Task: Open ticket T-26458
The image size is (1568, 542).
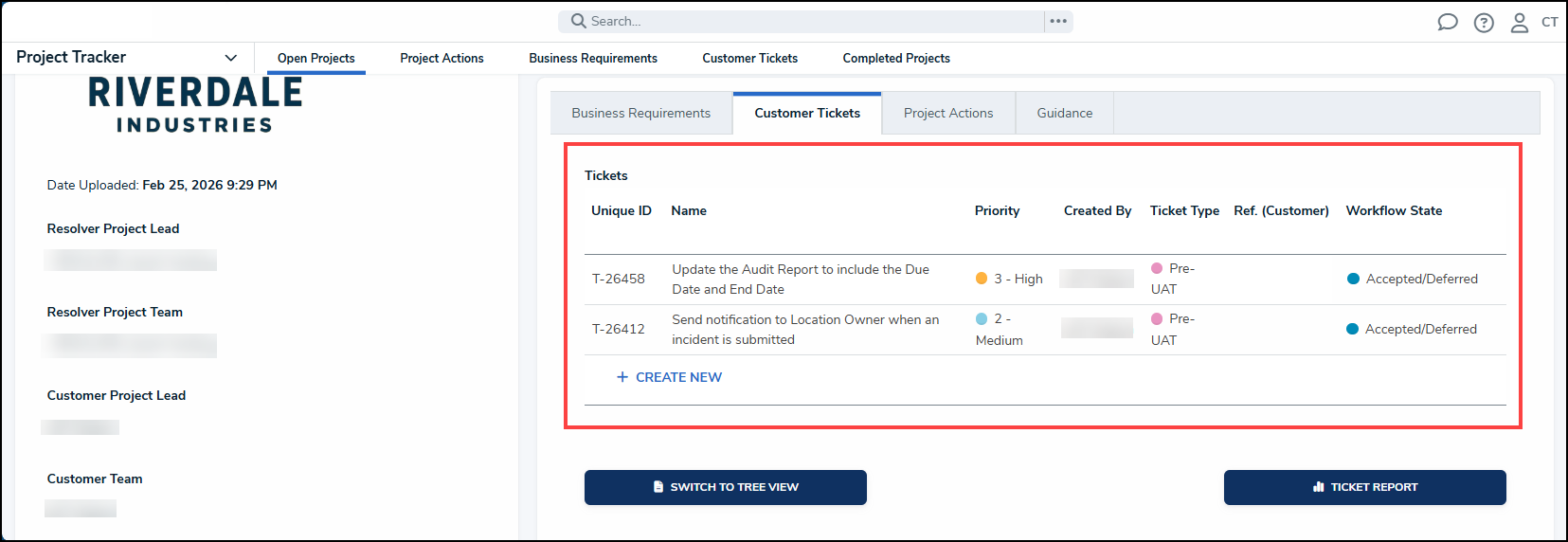Action: click(x=619, y=279)
